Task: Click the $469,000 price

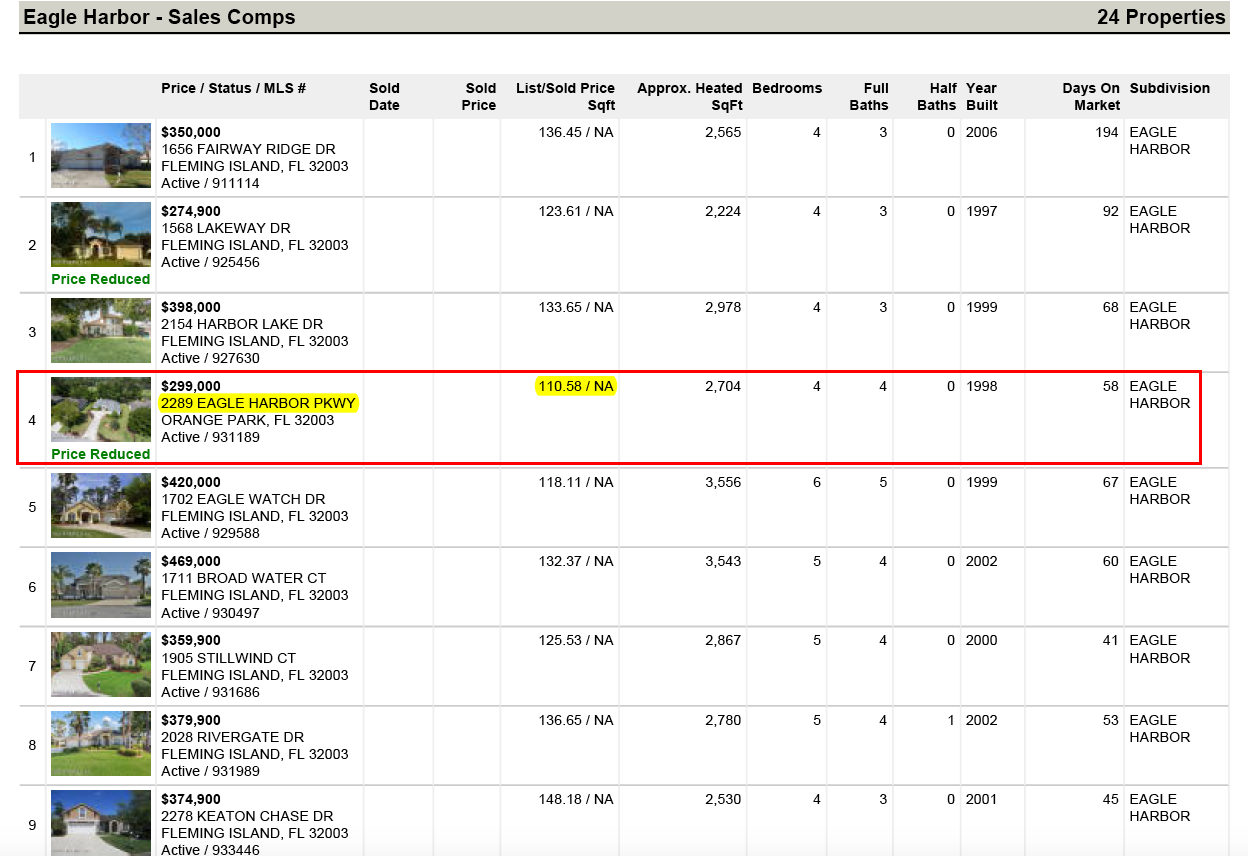Action: click(x=191, y=561)
